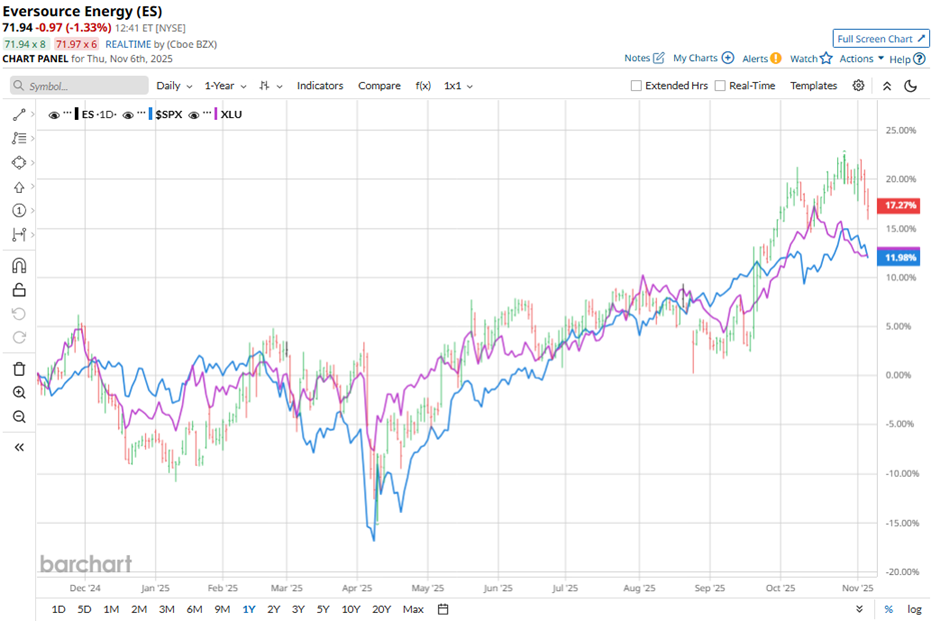Open the chart type bar style dropdown
Screen dimensions: 940x621
(270, 86)
